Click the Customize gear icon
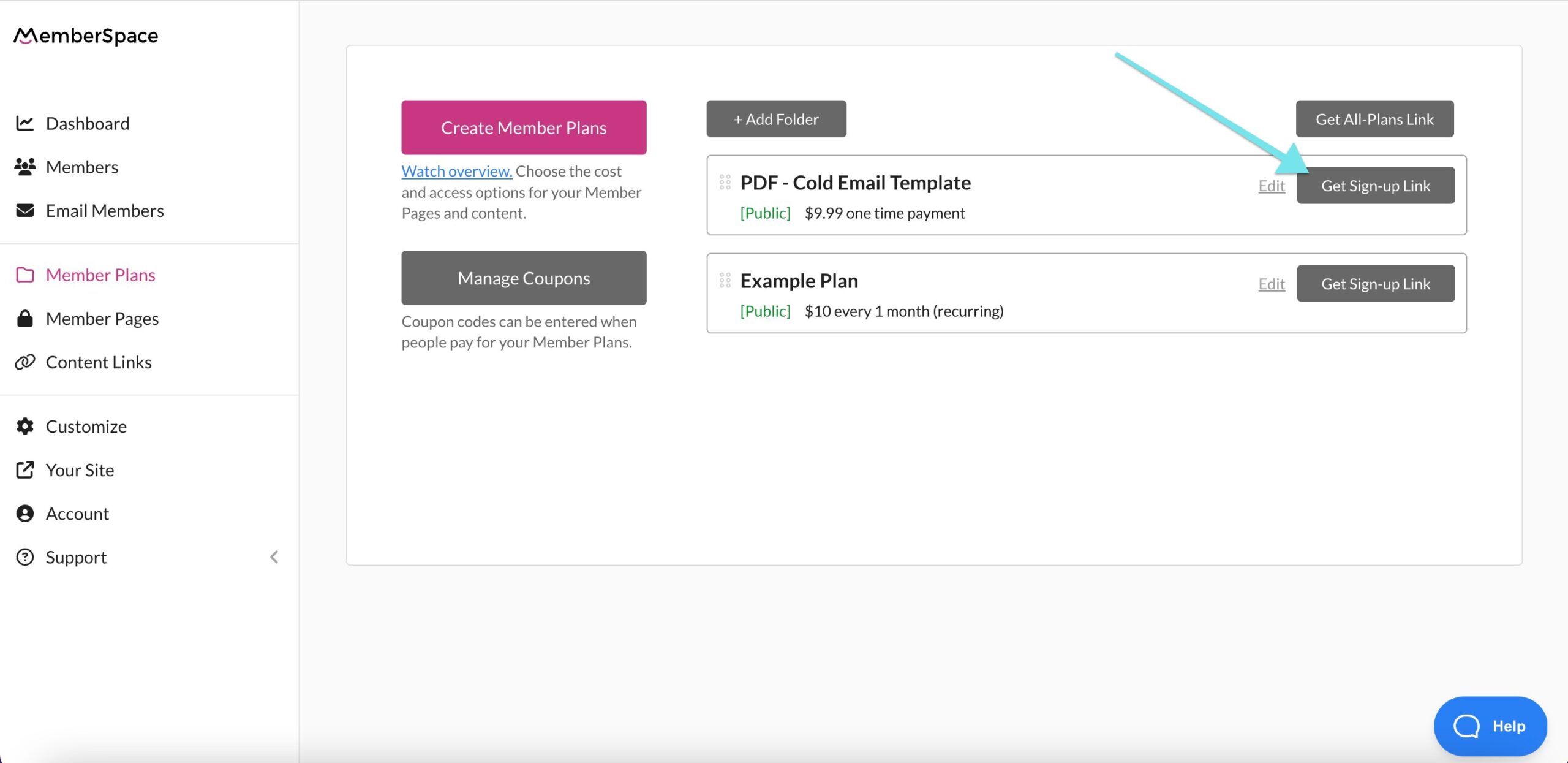Screen dimensions: 1568x763 (24, 426)
